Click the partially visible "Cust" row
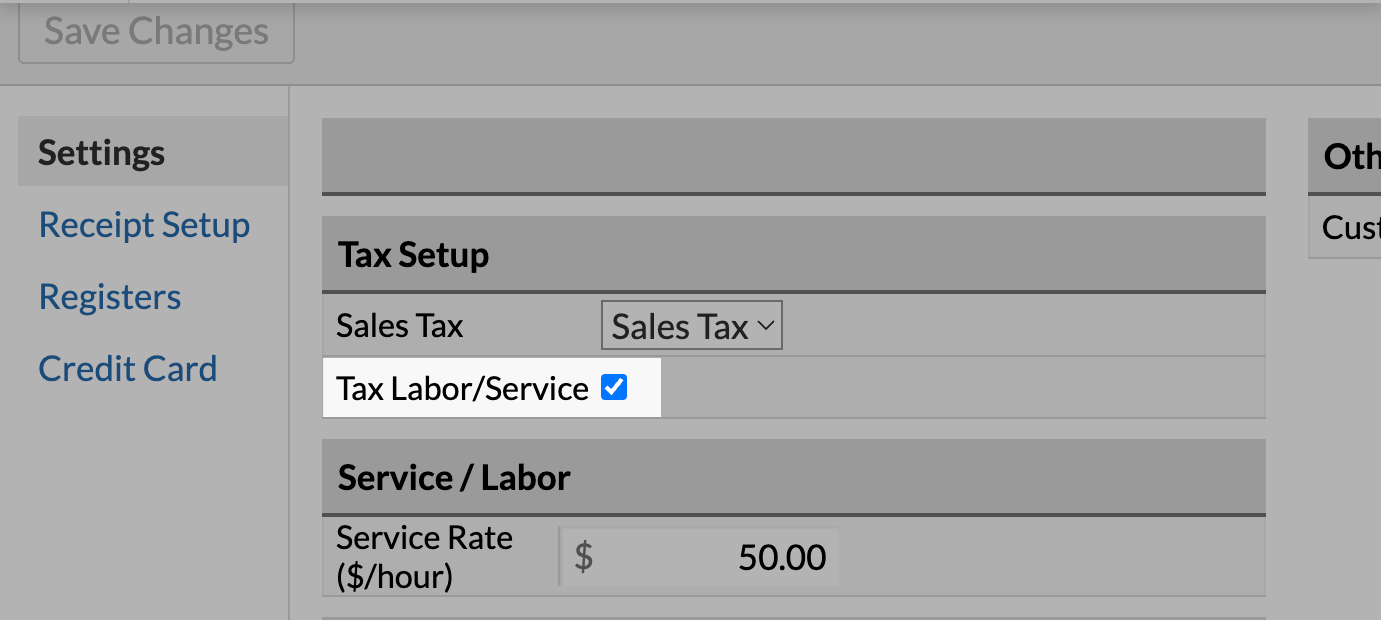The height and width of the screenshot is (620, 1381). pyautogui.click(x=1350, y=228)
